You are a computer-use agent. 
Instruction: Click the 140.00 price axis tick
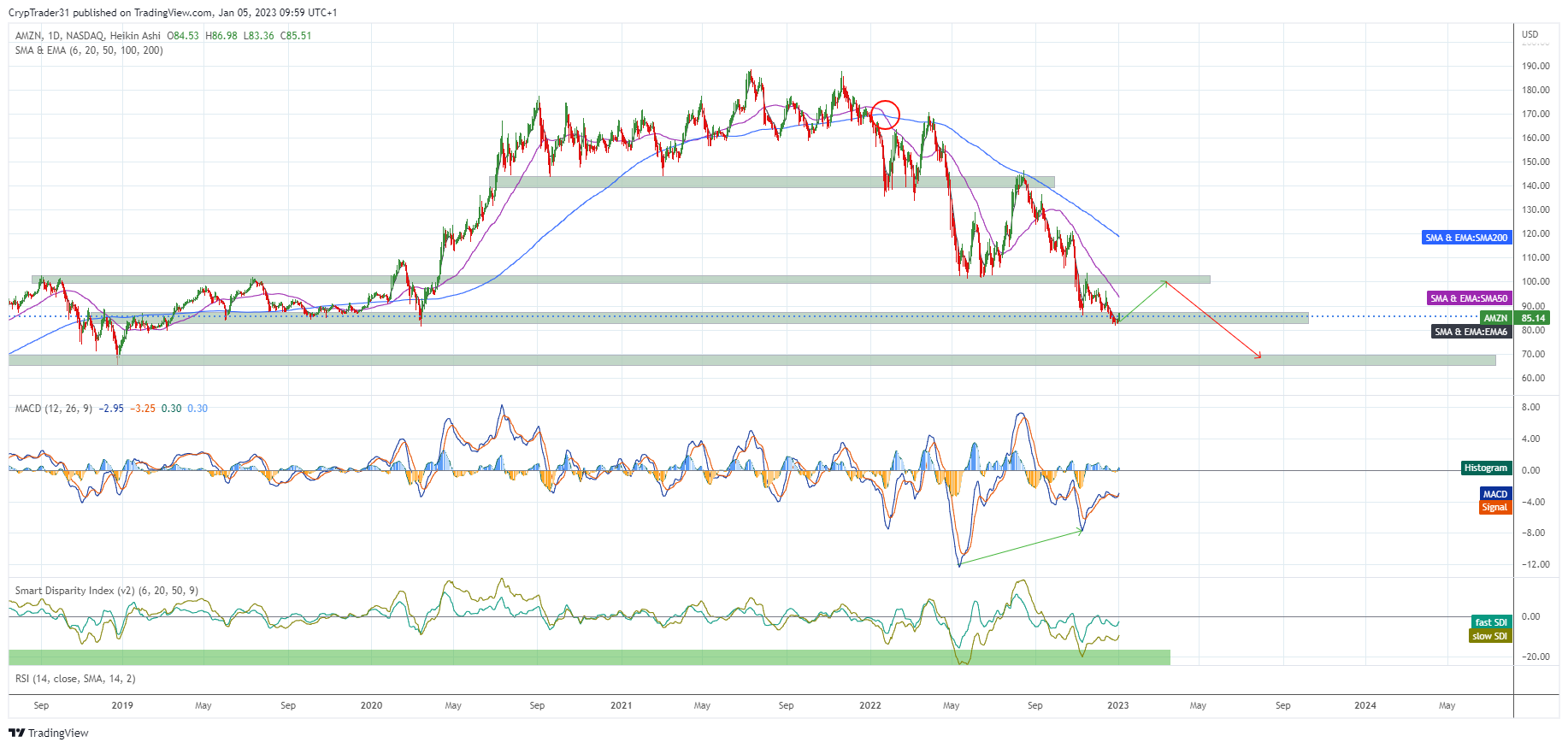[1536, 186]
